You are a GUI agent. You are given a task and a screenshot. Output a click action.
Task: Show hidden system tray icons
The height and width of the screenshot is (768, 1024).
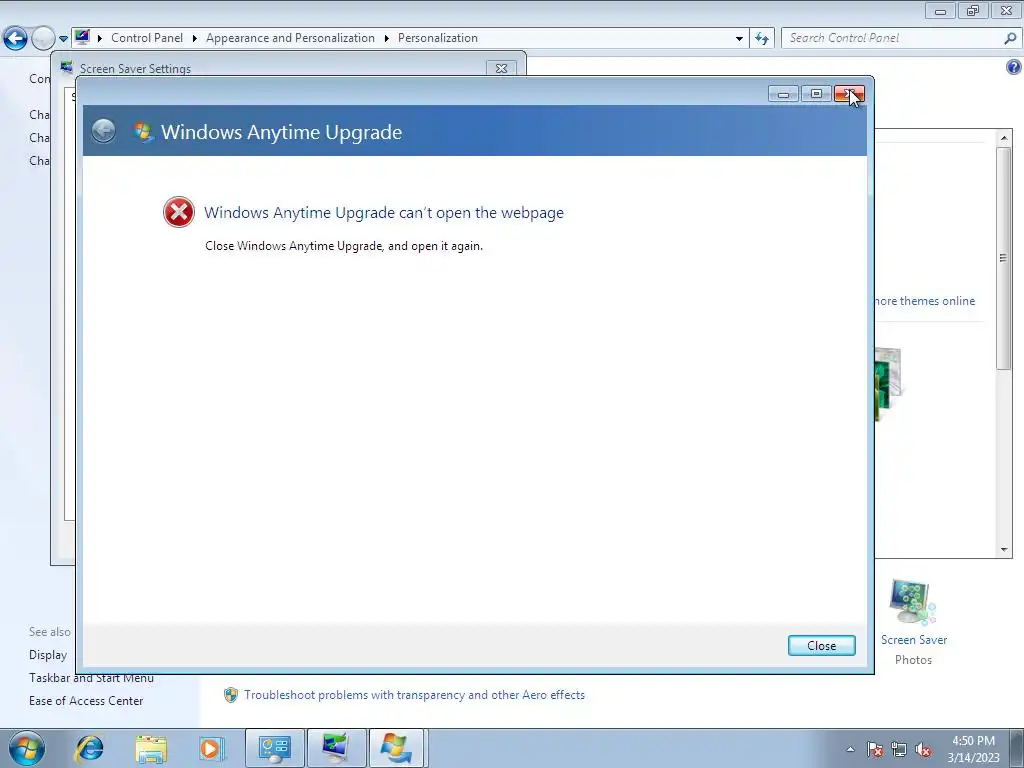point(850,749)
